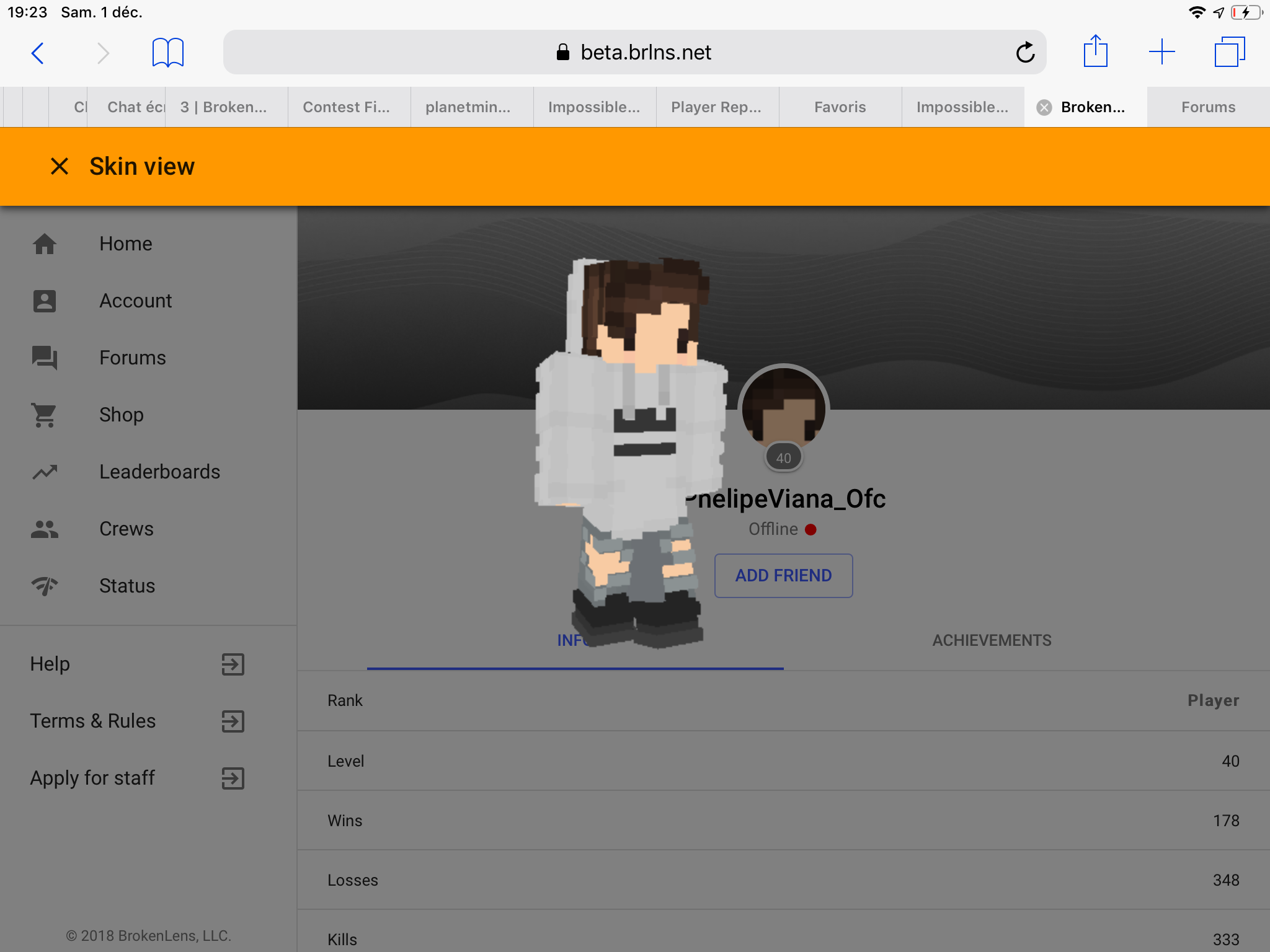View Leaderboards trend icon
1270x952 pixels.
tap(45, 472)
